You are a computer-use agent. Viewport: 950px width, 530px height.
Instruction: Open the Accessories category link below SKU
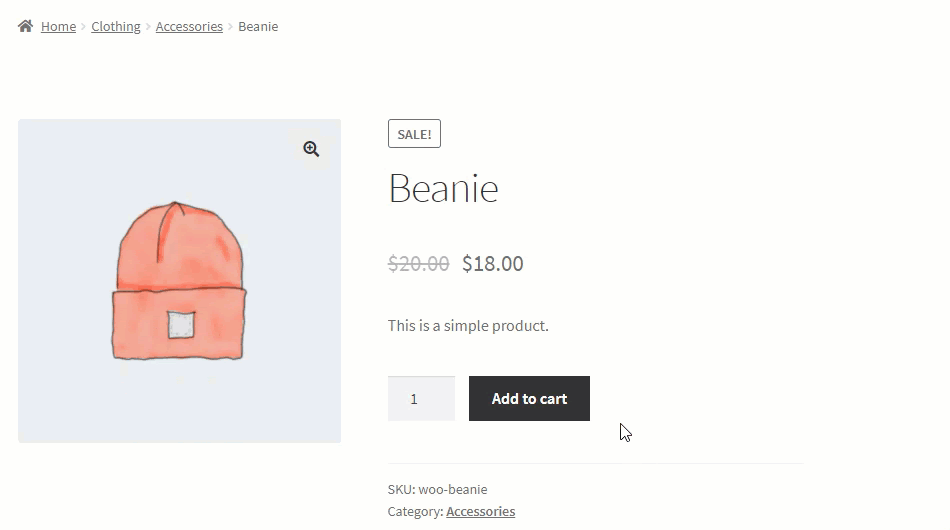coord(480,512)
